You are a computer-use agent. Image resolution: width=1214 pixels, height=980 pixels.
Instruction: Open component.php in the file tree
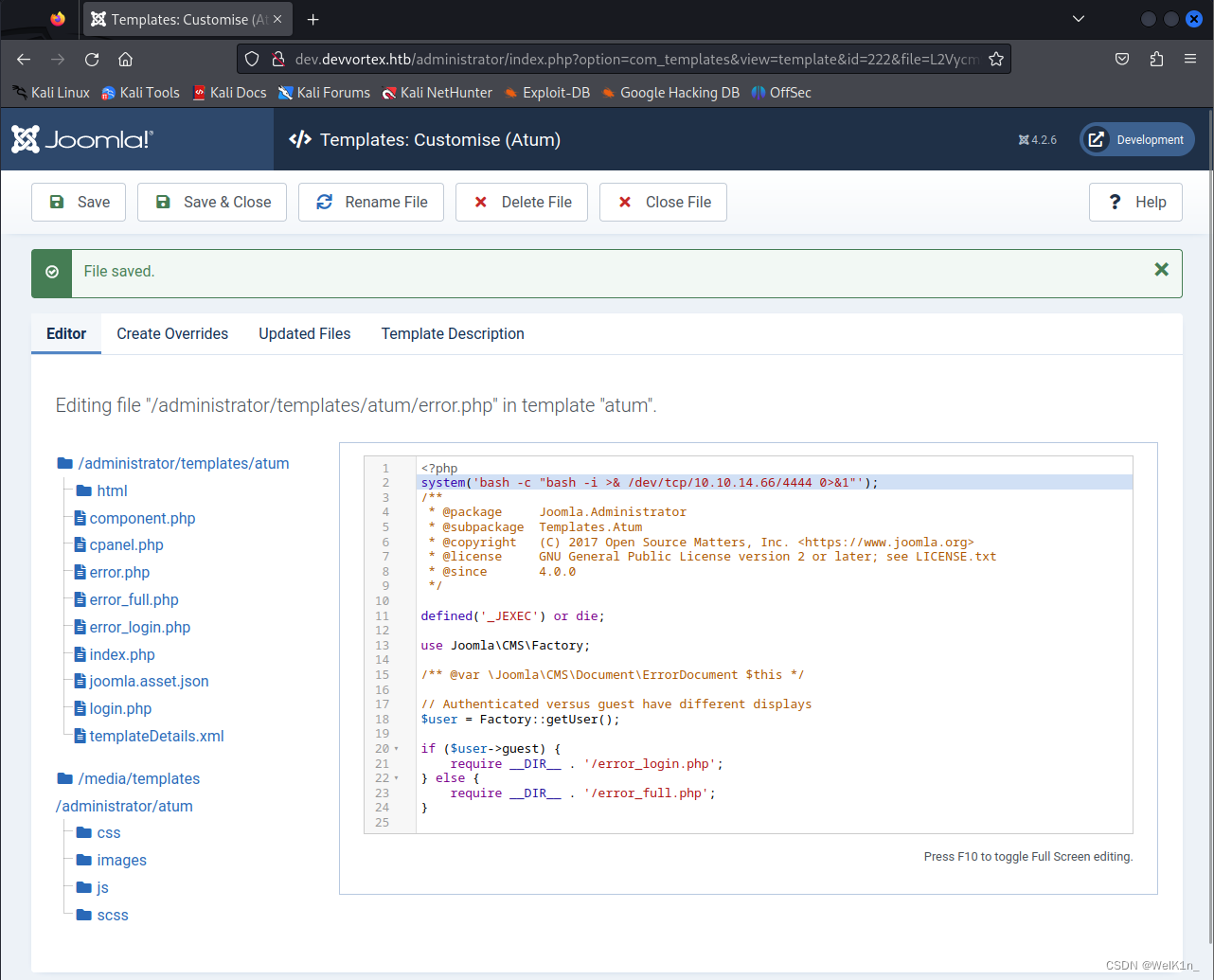click(x=135, y=518)
